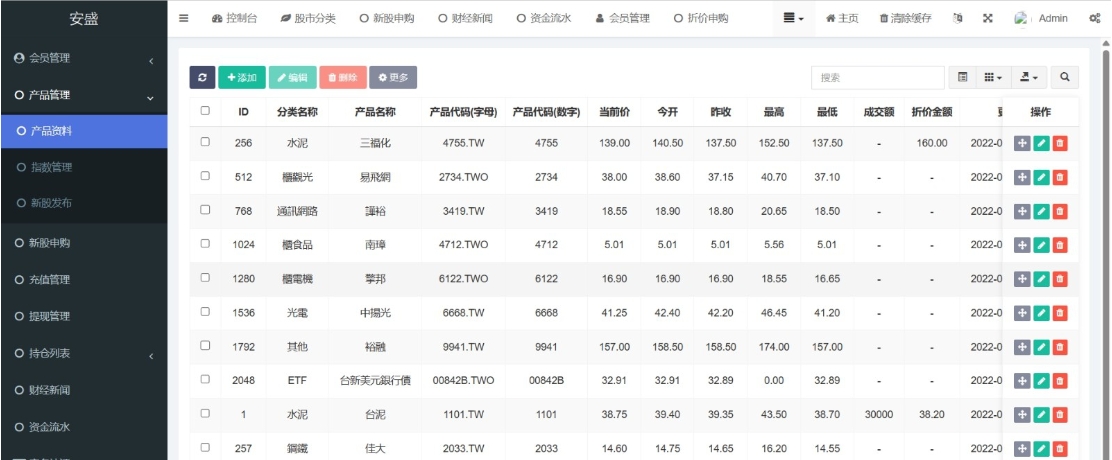Tick the checkbox for row ID 2048
1112x460 pixels.
(205, 379)
